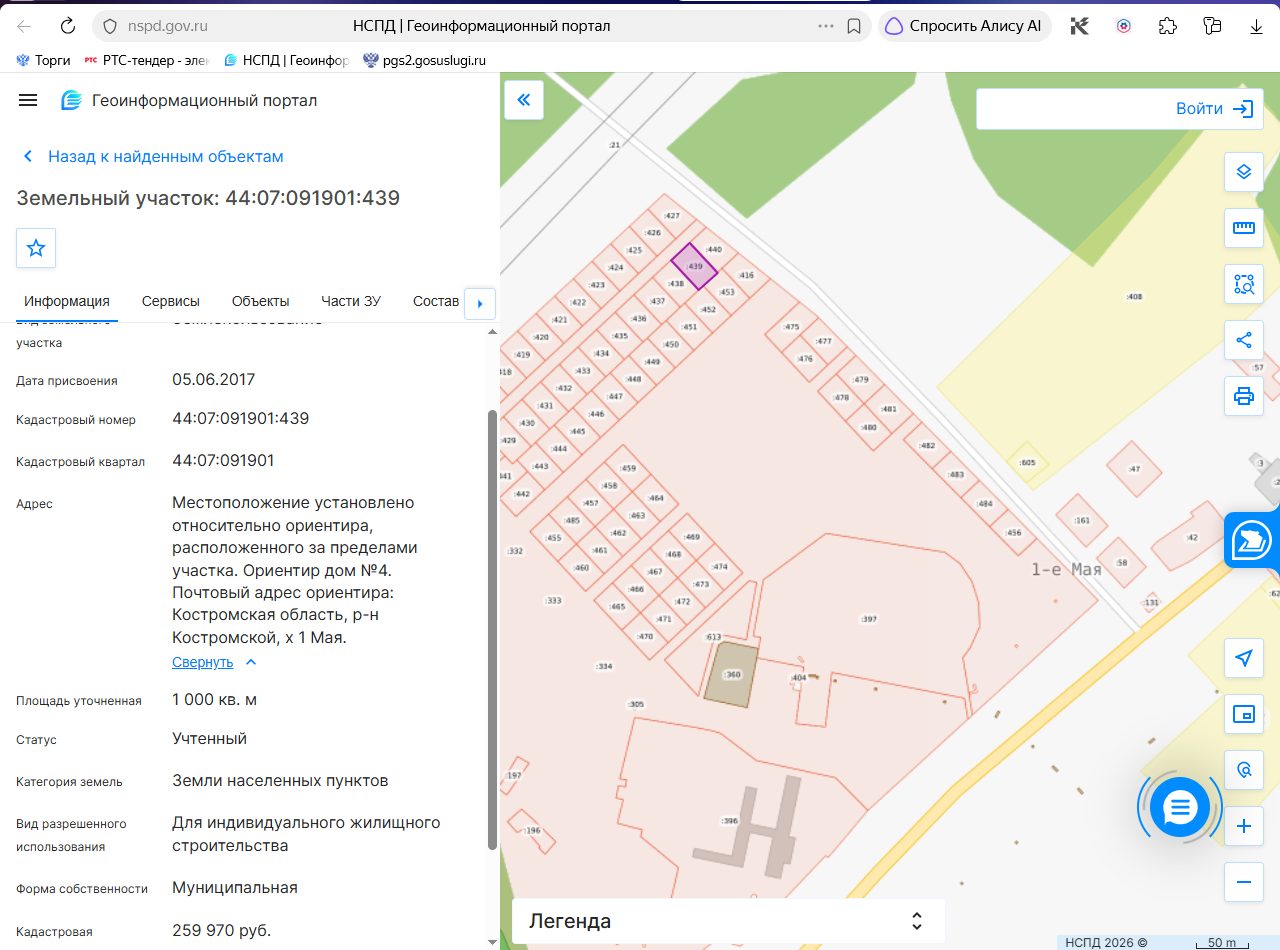Open the Части ЗУ tab
The width and height of the screenshot is (1280, 950).
(351, 301)
